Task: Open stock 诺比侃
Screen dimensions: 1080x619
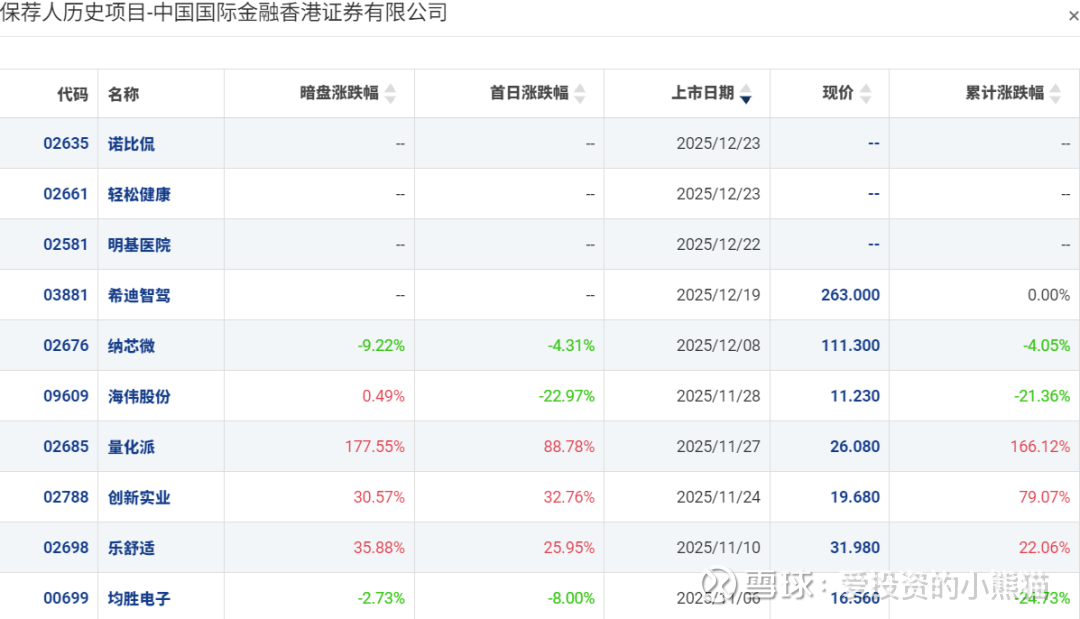Action: (131, 144)
